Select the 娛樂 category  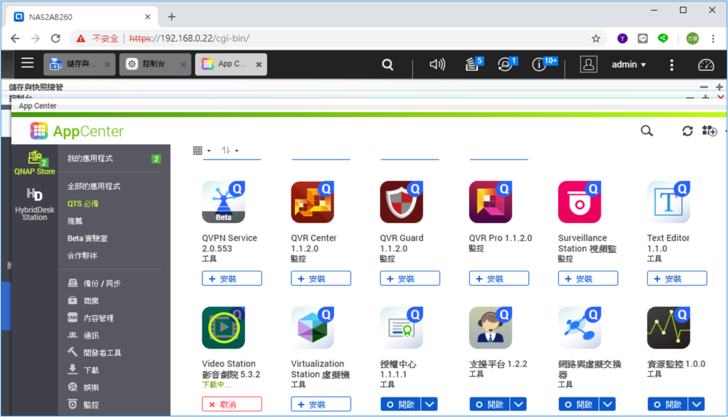[x=84, y=387]
